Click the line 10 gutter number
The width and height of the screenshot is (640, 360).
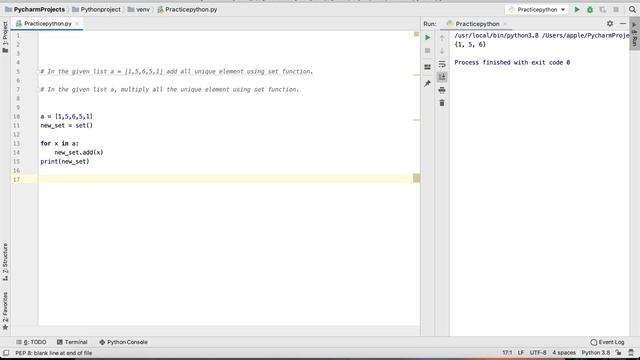(16, 117)
